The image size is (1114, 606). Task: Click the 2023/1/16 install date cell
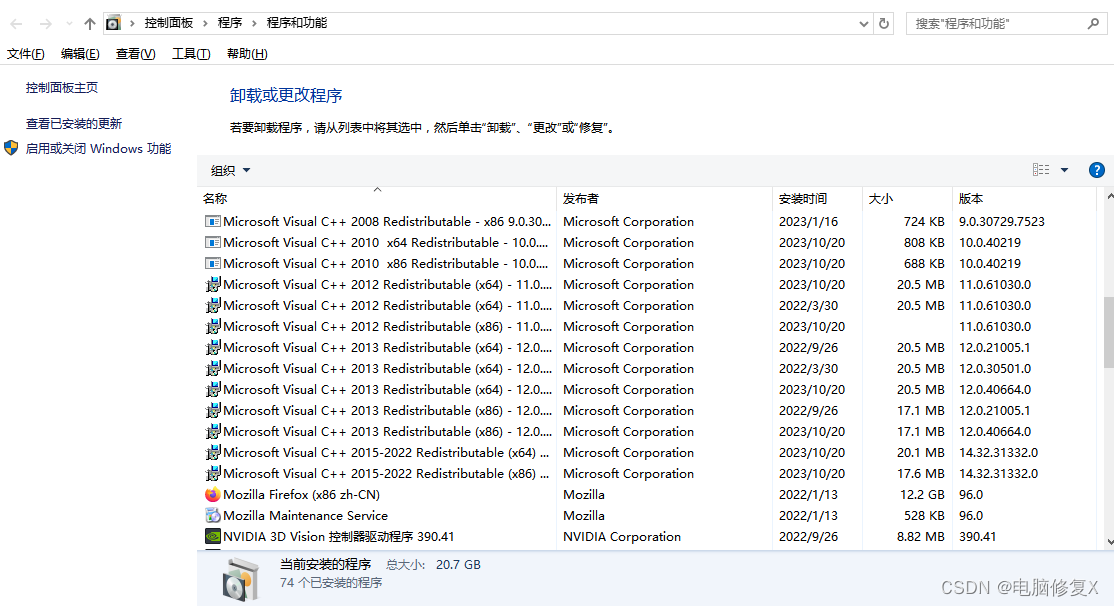tap(809, 222)
